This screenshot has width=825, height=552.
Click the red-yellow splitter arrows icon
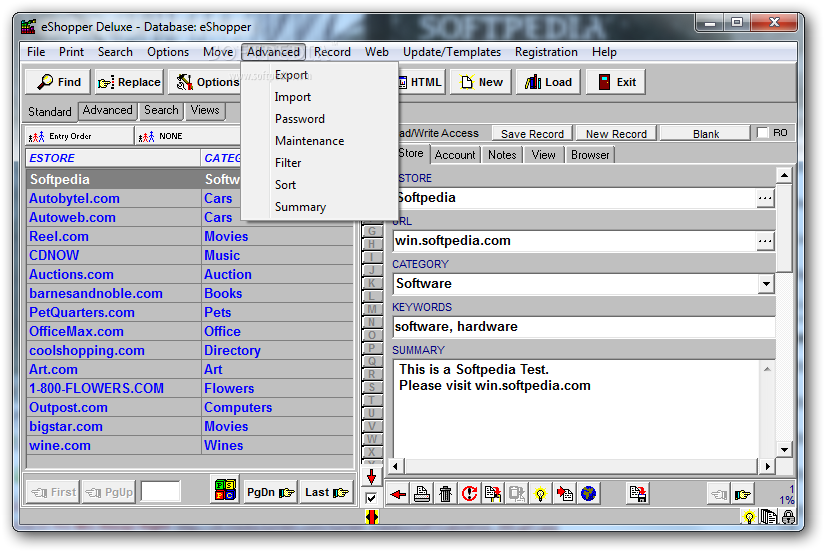(371, 517)
